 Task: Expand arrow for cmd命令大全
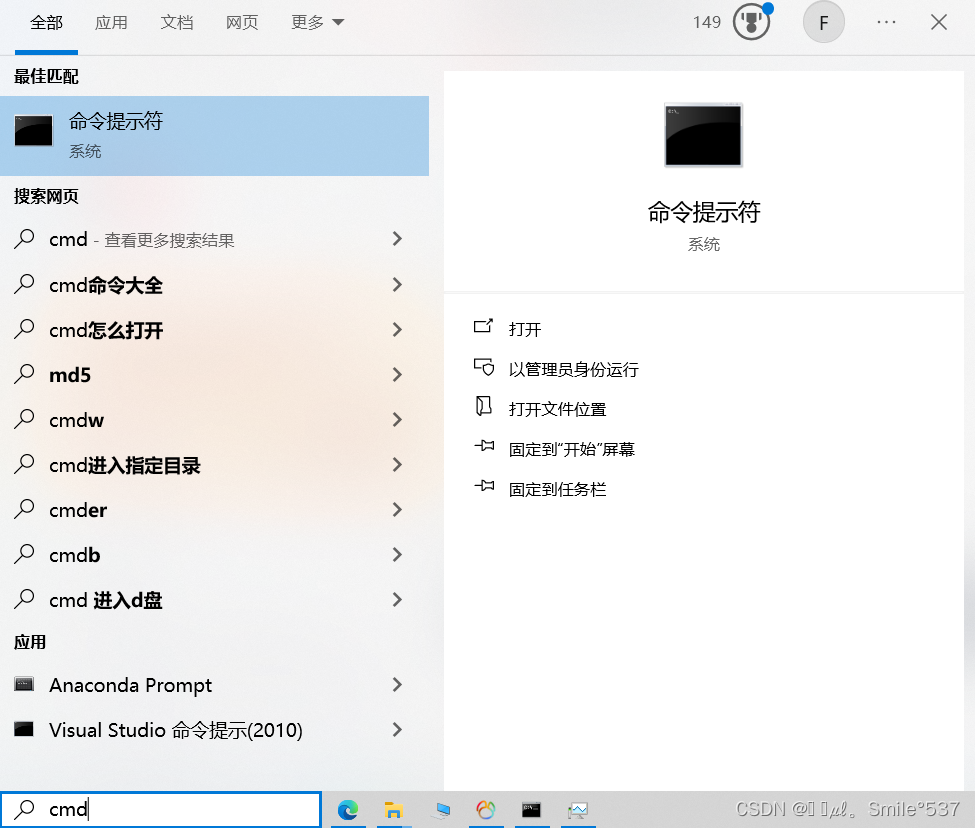click(397, 285)
